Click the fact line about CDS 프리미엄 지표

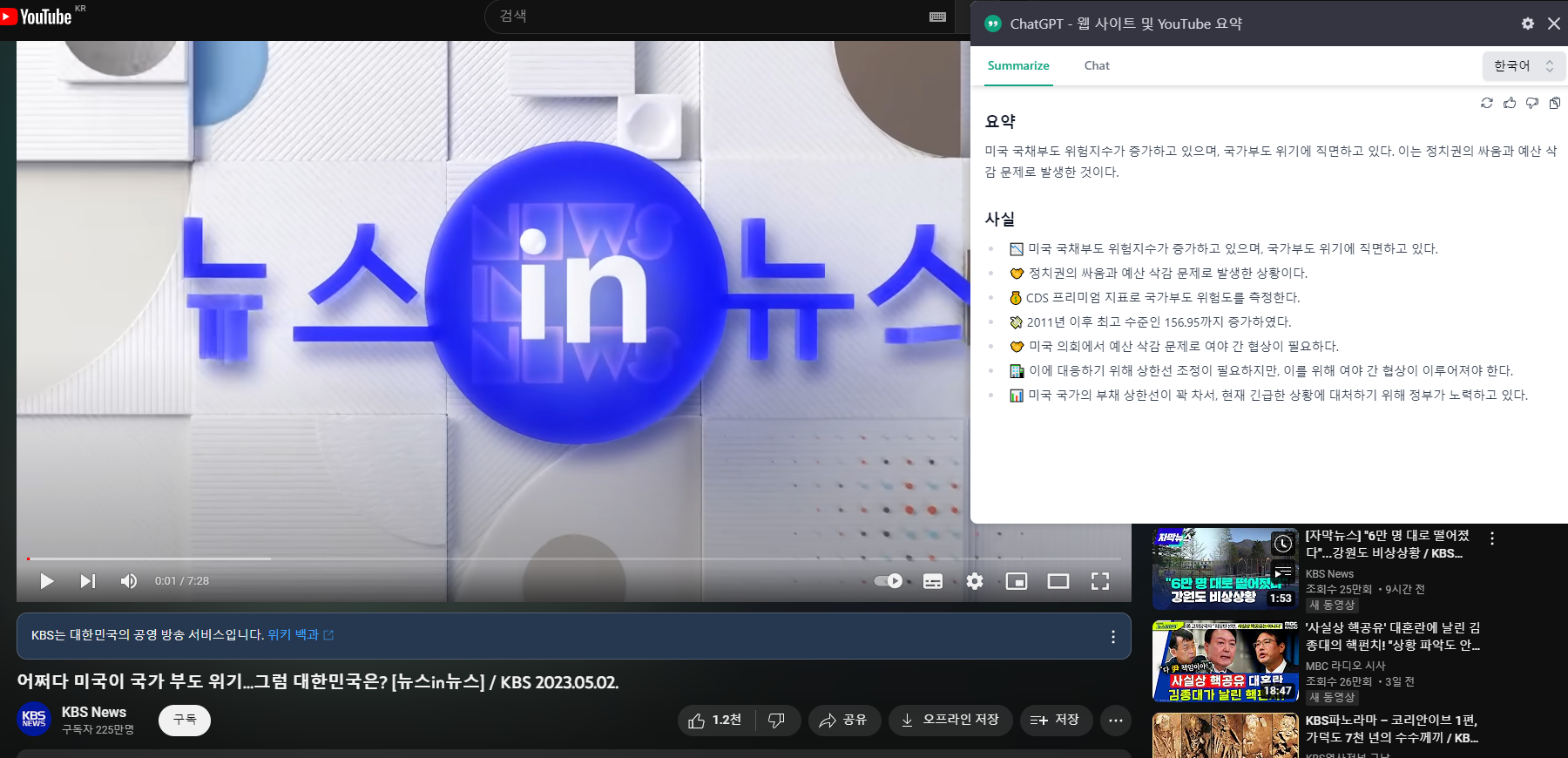click(x=1154, y=297)
